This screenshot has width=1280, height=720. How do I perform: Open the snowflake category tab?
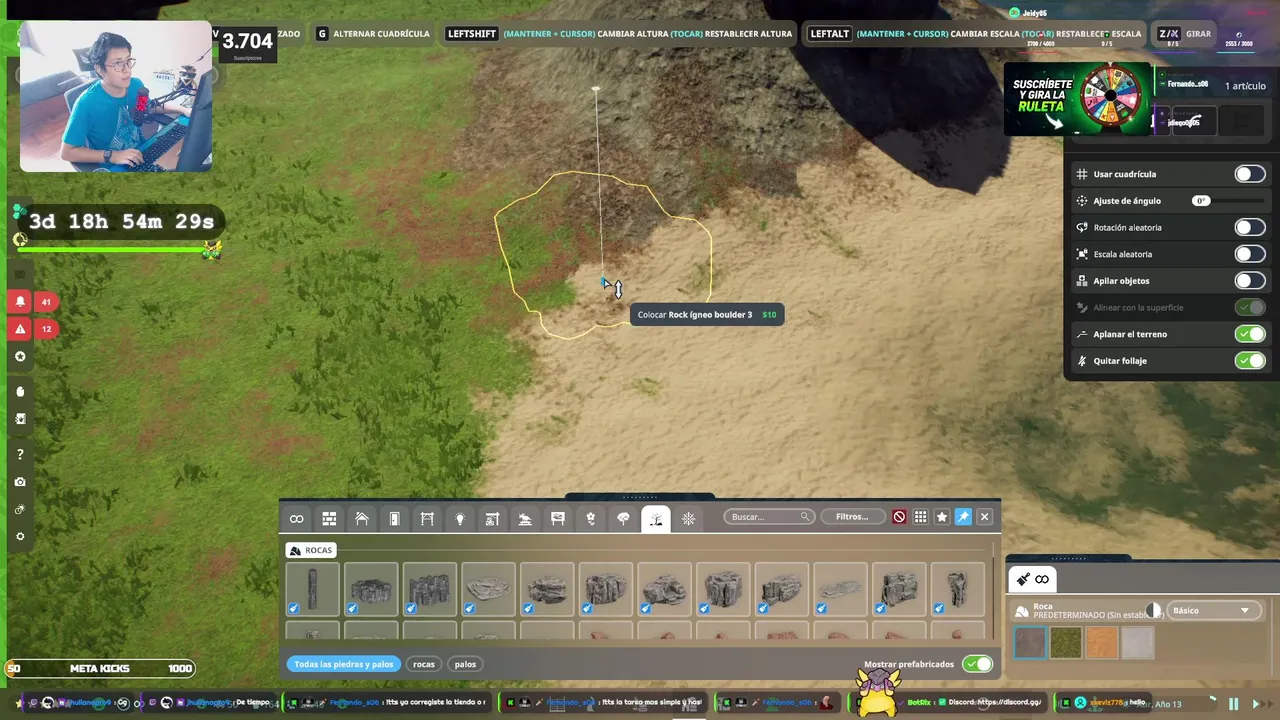click(x=688, y=518)
